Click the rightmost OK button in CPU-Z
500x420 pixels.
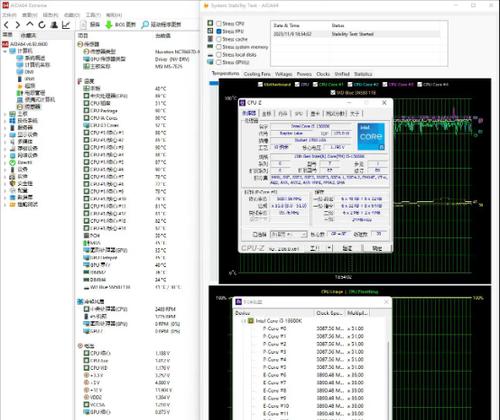point(377,248)
